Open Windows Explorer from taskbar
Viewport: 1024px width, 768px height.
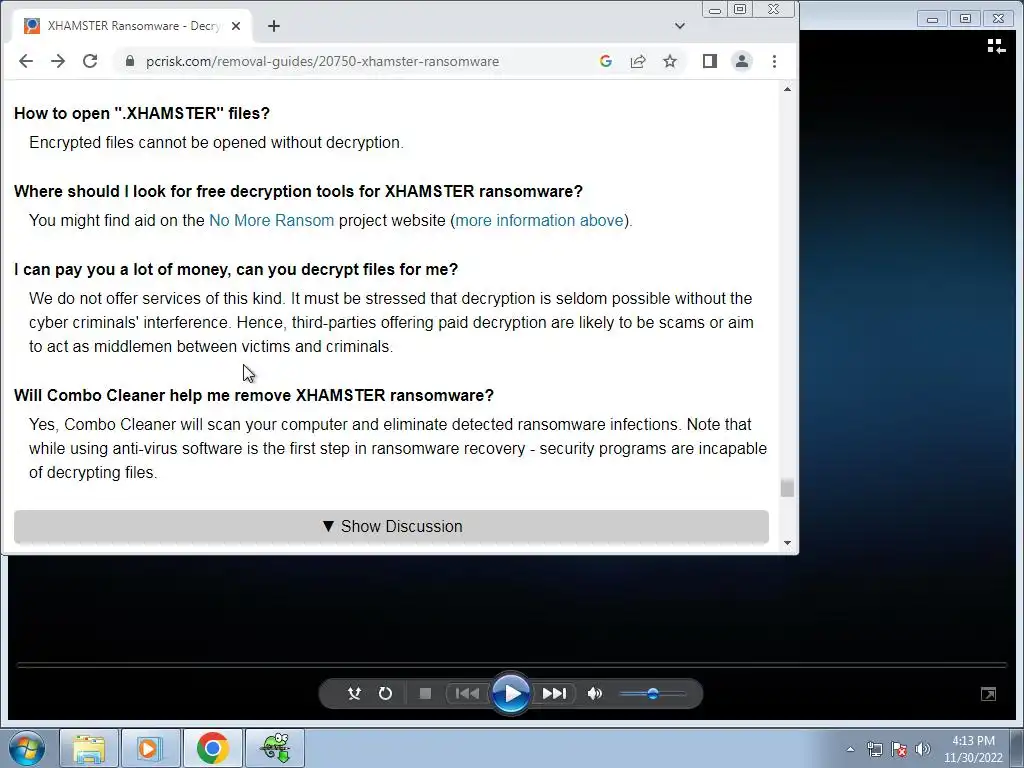click(89, 748)
